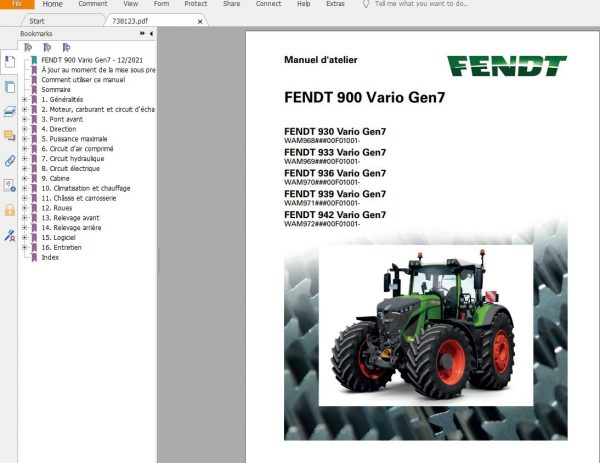The height and width of the screenshot is (463, 600).
Task: Click bookmark text '15. Logiciel'
Action: point(59,238)
